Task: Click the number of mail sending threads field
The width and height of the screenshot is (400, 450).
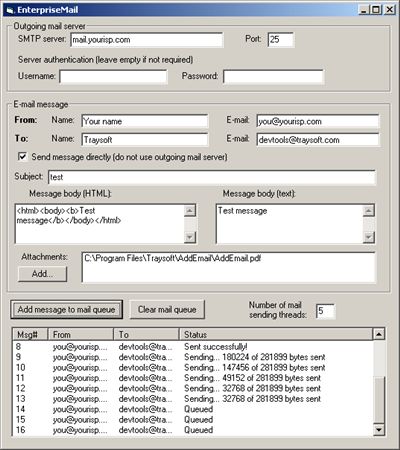Action: click(325, 311)
